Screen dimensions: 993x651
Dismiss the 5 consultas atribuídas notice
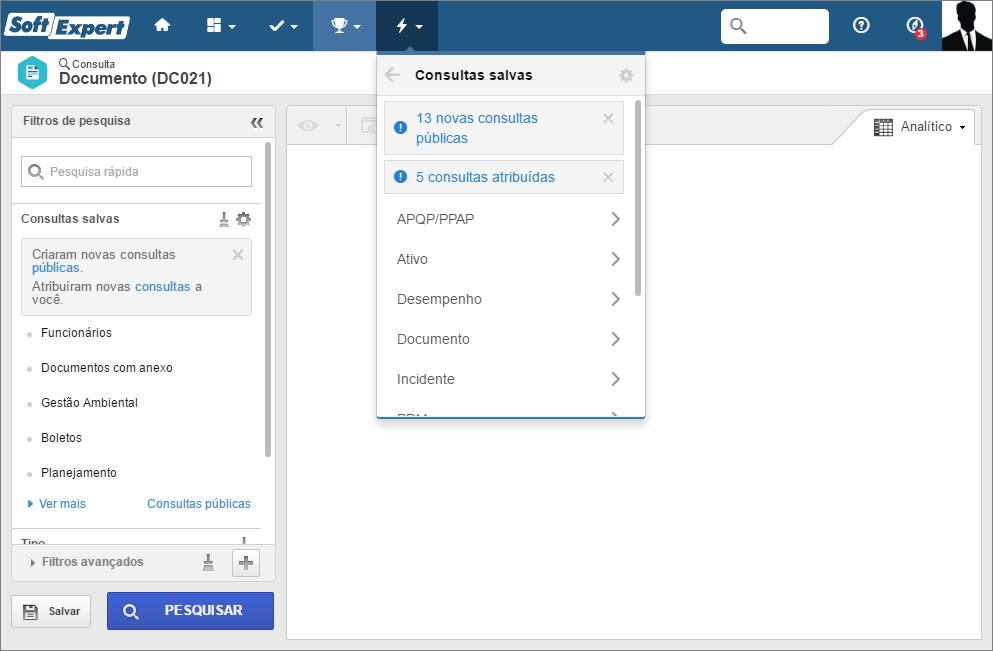click(x=608, y=177)
